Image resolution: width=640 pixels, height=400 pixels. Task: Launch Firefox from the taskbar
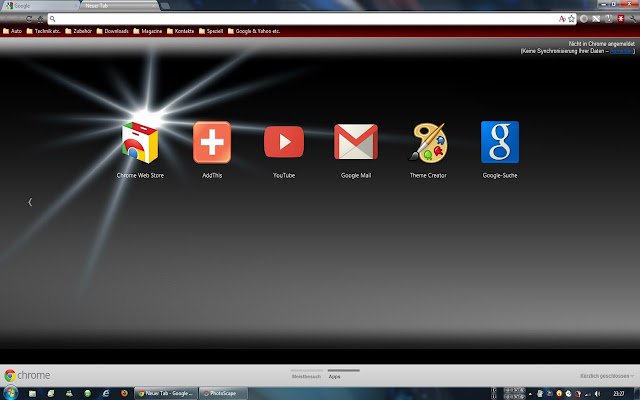click(x=124, y=393)
